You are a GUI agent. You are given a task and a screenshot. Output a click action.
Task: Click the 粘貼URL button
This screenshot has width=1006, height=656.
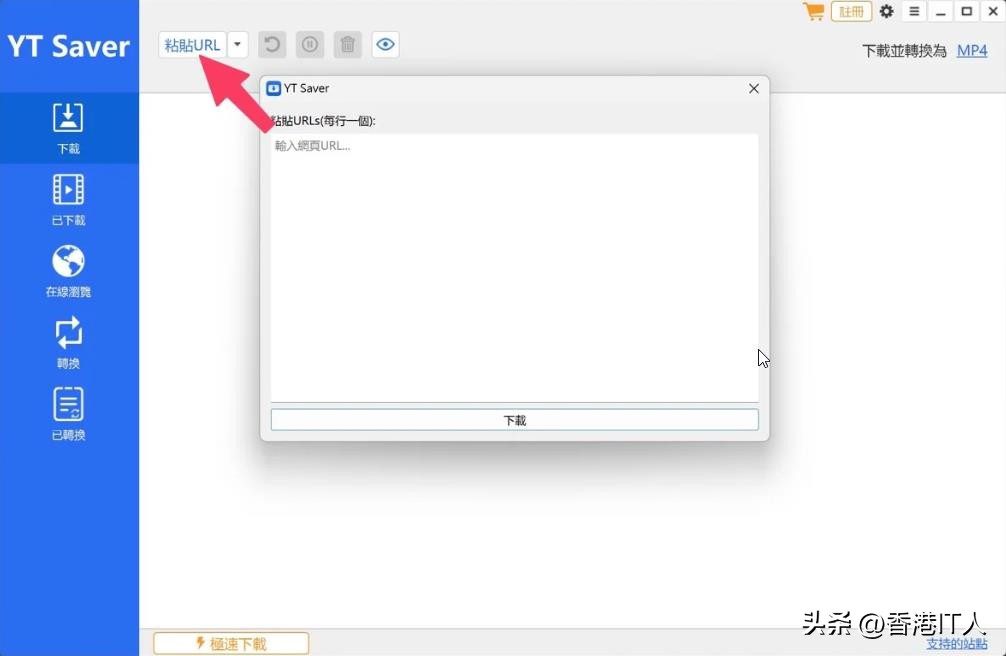coord(192,45)
